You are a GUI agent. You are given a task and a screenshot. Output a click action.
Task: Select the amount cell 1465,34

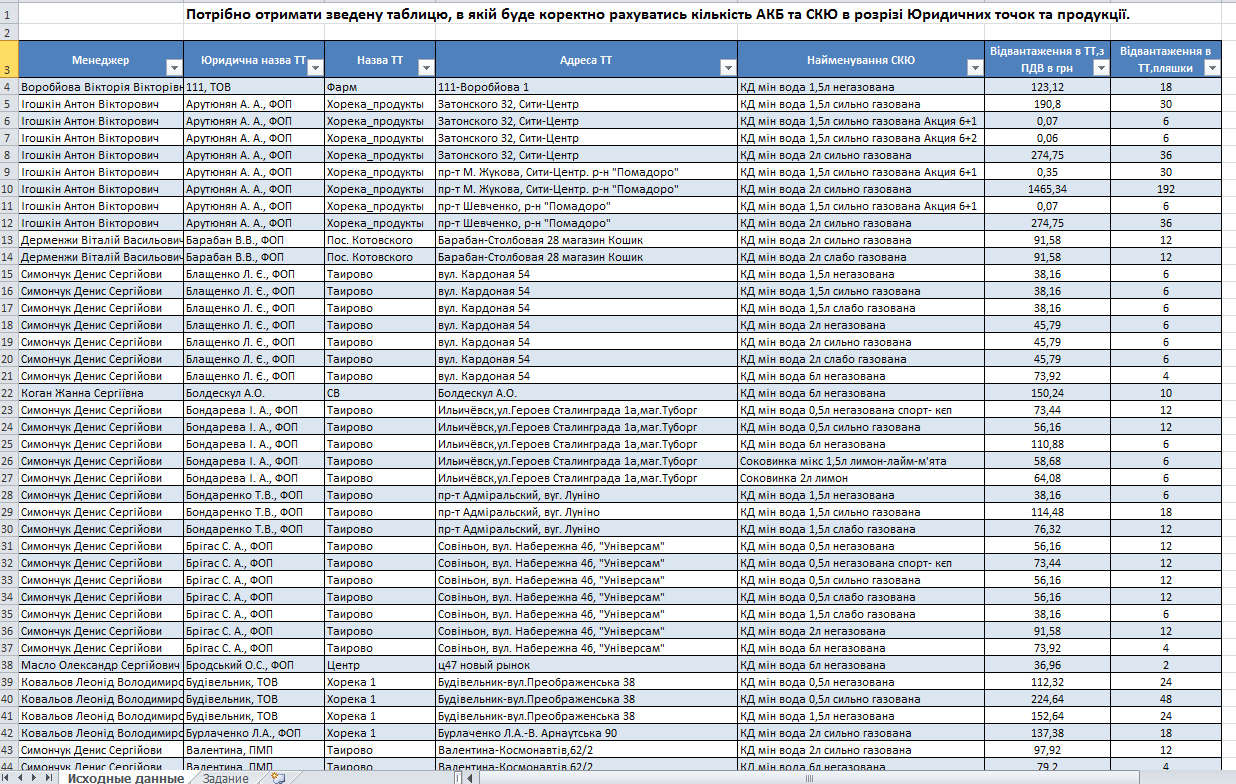(1048, 189)
